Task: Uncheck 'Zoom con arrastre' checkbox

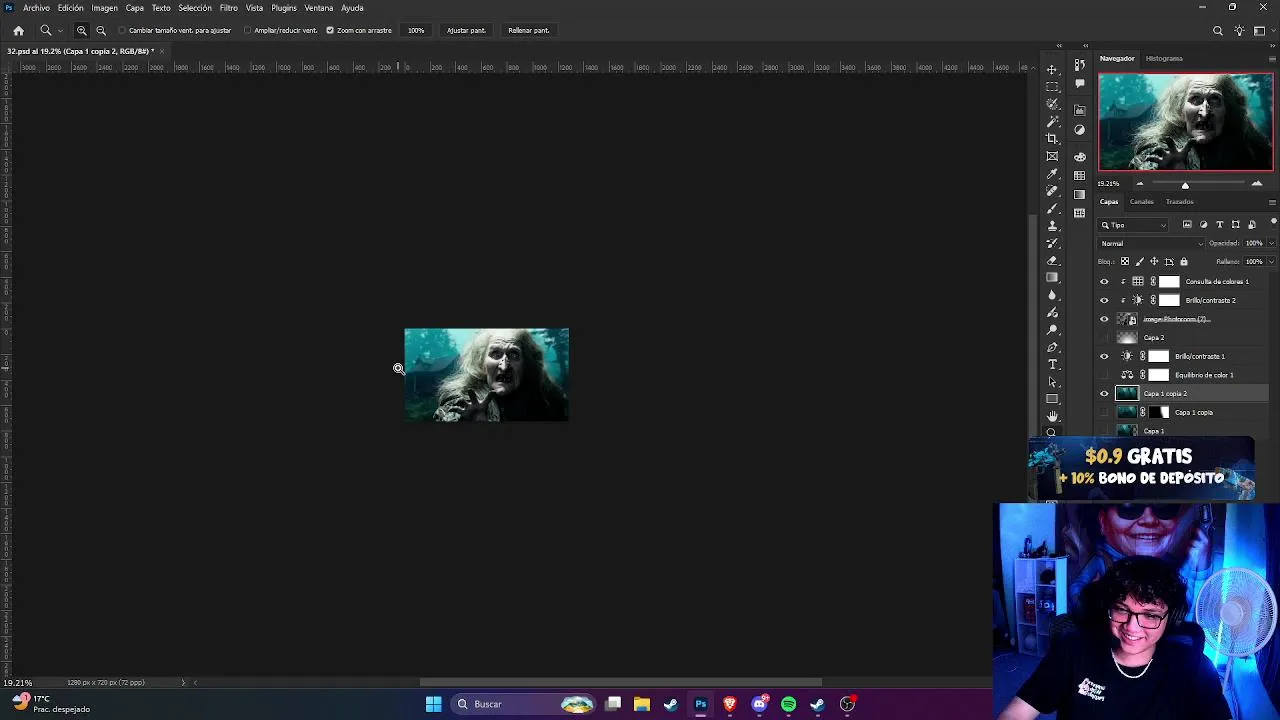Action: pyautogui.click(x=330, y=30)
